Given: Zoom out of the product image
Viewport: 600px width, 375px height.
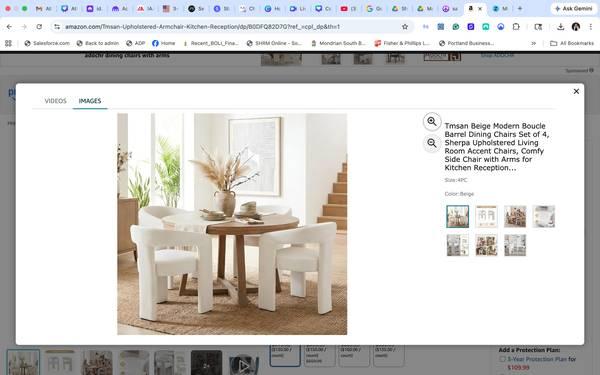Looking at the screenshot, I should [x=432, y=143].
